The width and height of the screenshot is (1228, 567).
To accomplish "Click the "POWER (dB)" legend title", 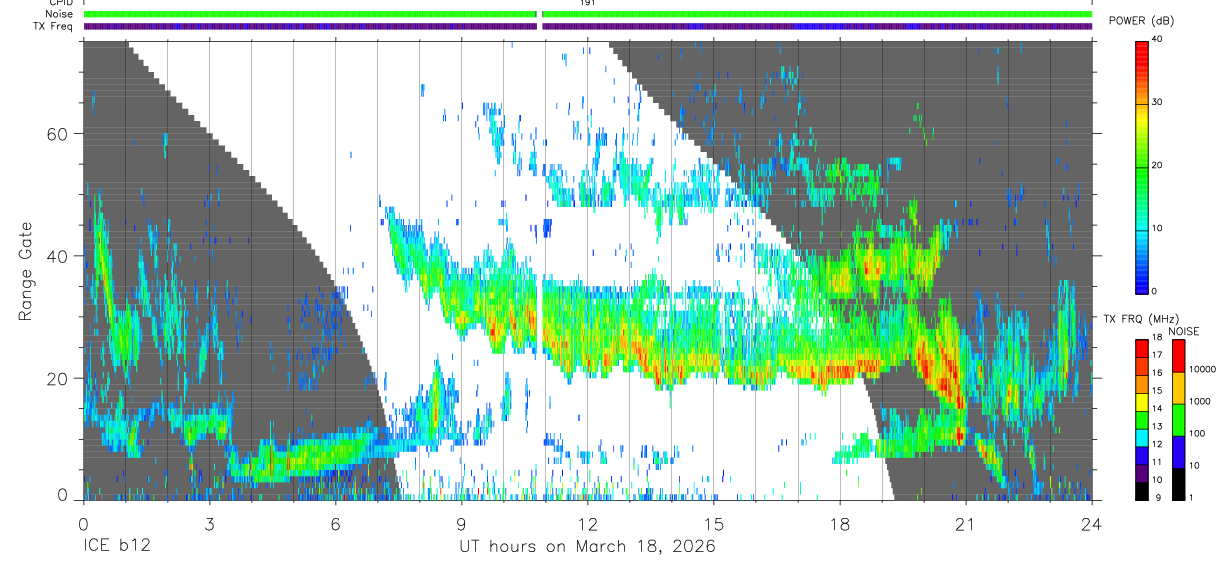I will 1142,21.
